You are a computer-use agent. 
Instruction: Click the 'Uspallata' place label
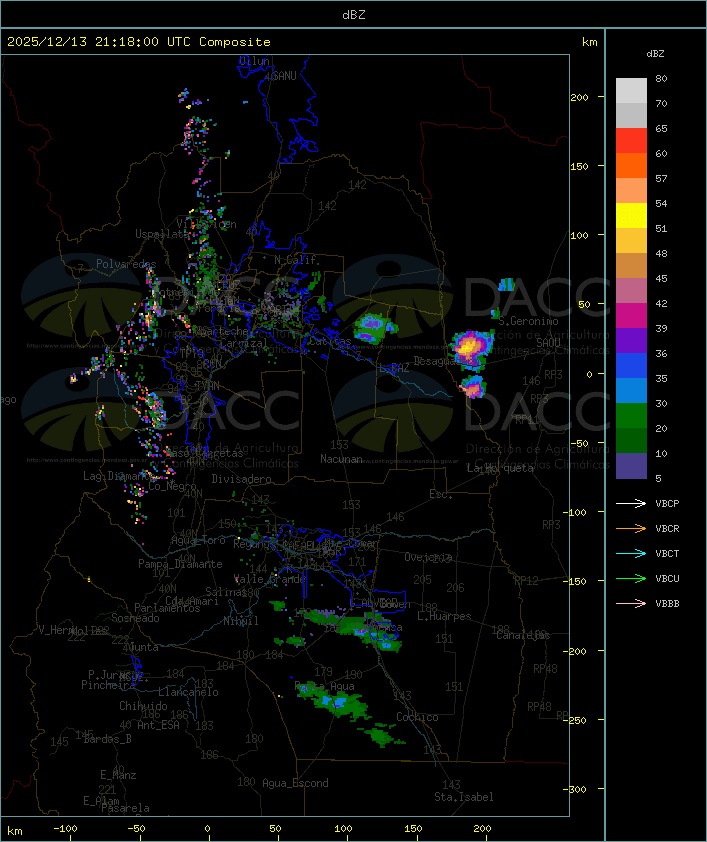pyautogui.click(x=162, y=234)
